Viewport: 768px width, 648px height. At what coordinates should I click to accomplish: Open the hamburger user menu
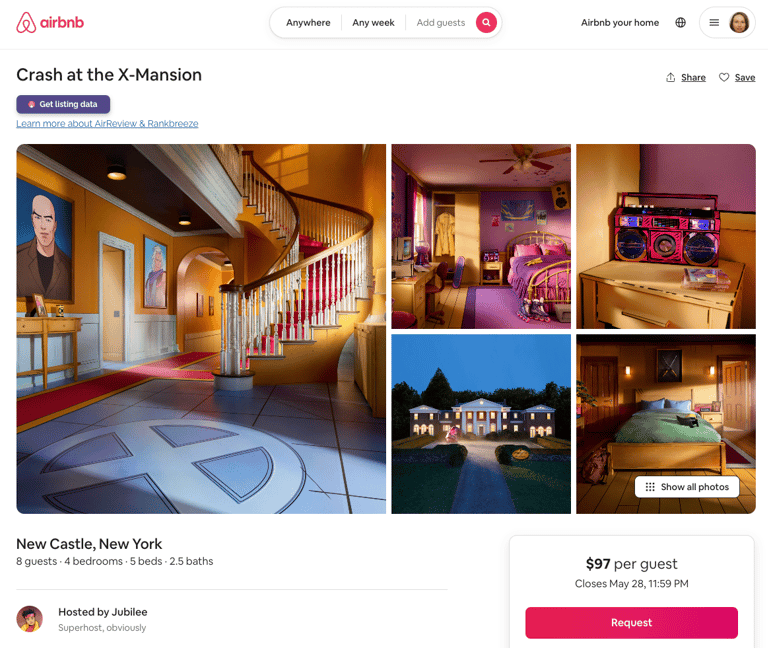click(x=714, y=23)
